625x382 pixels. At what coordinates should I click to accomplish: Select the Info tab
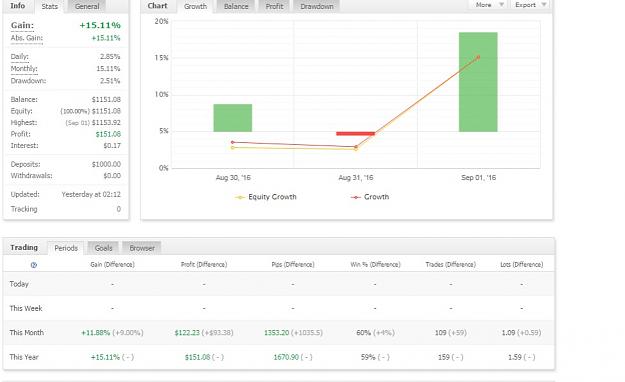click(x=18, y=6)
